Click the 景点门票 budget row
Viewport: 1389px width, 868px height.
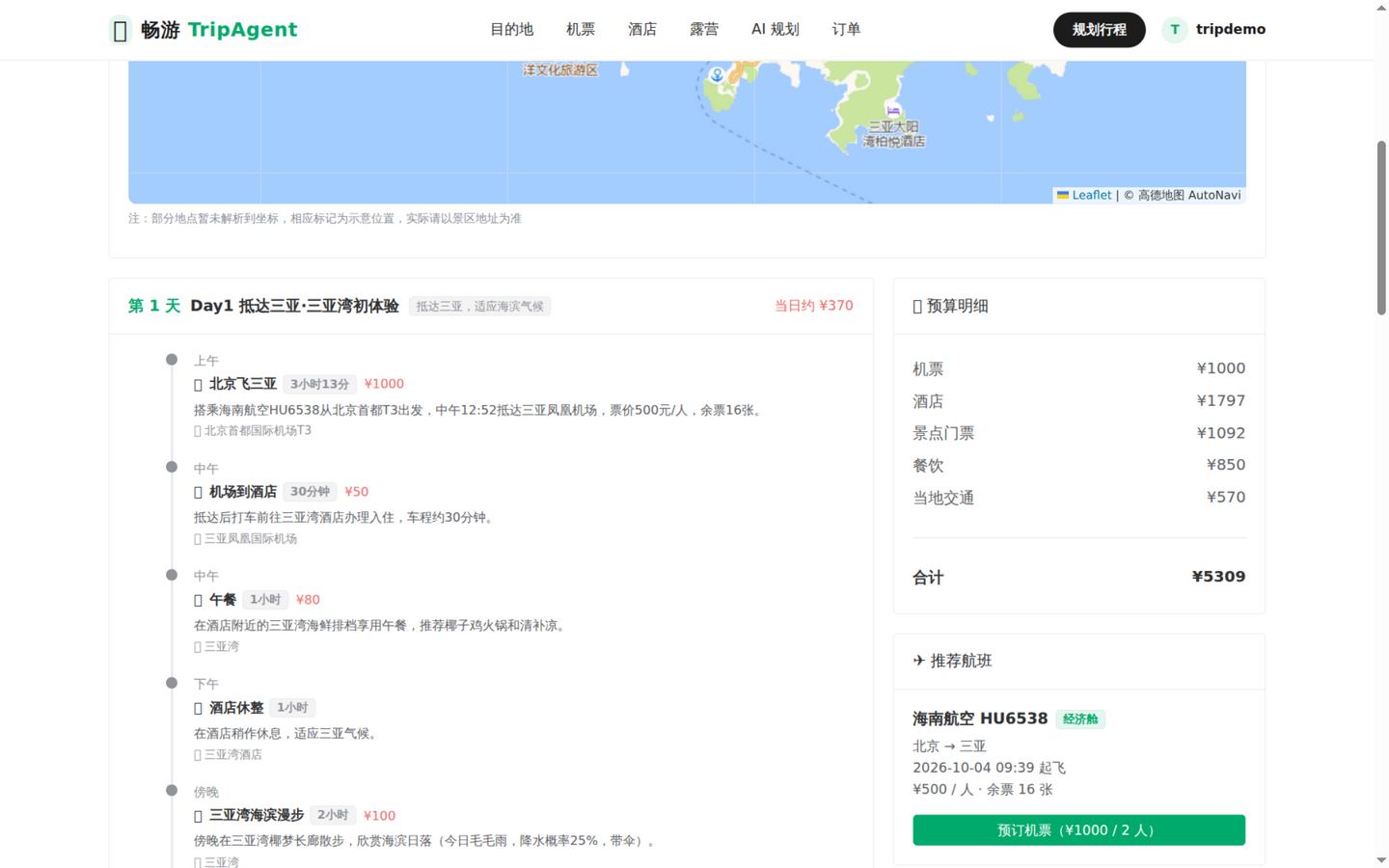(1078, 433)
